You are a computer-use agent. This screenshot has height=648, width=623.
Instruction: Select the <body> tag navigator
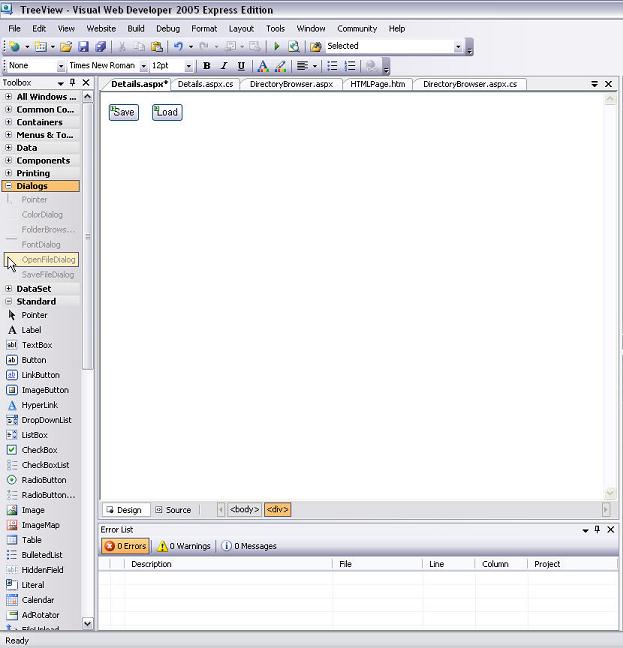coord(244,510)
